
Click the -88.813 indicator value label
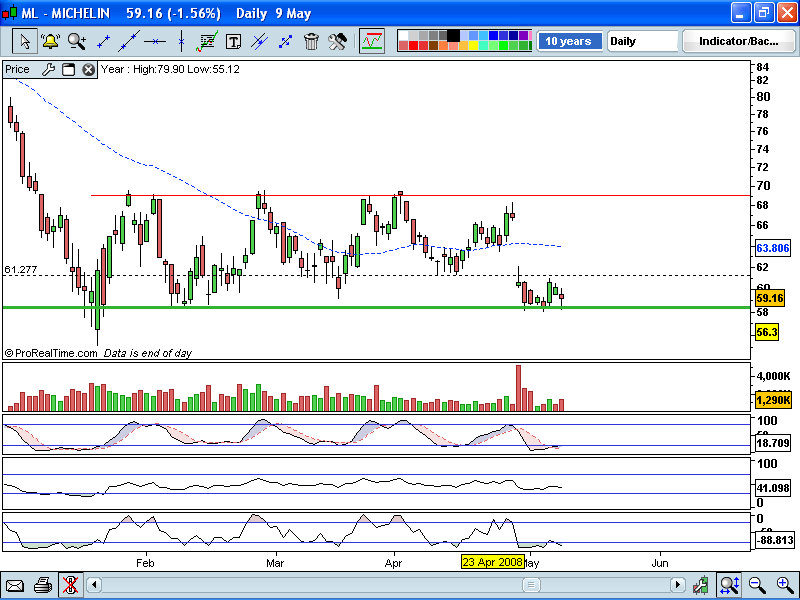pyautogui.click(x=774, y=540)
